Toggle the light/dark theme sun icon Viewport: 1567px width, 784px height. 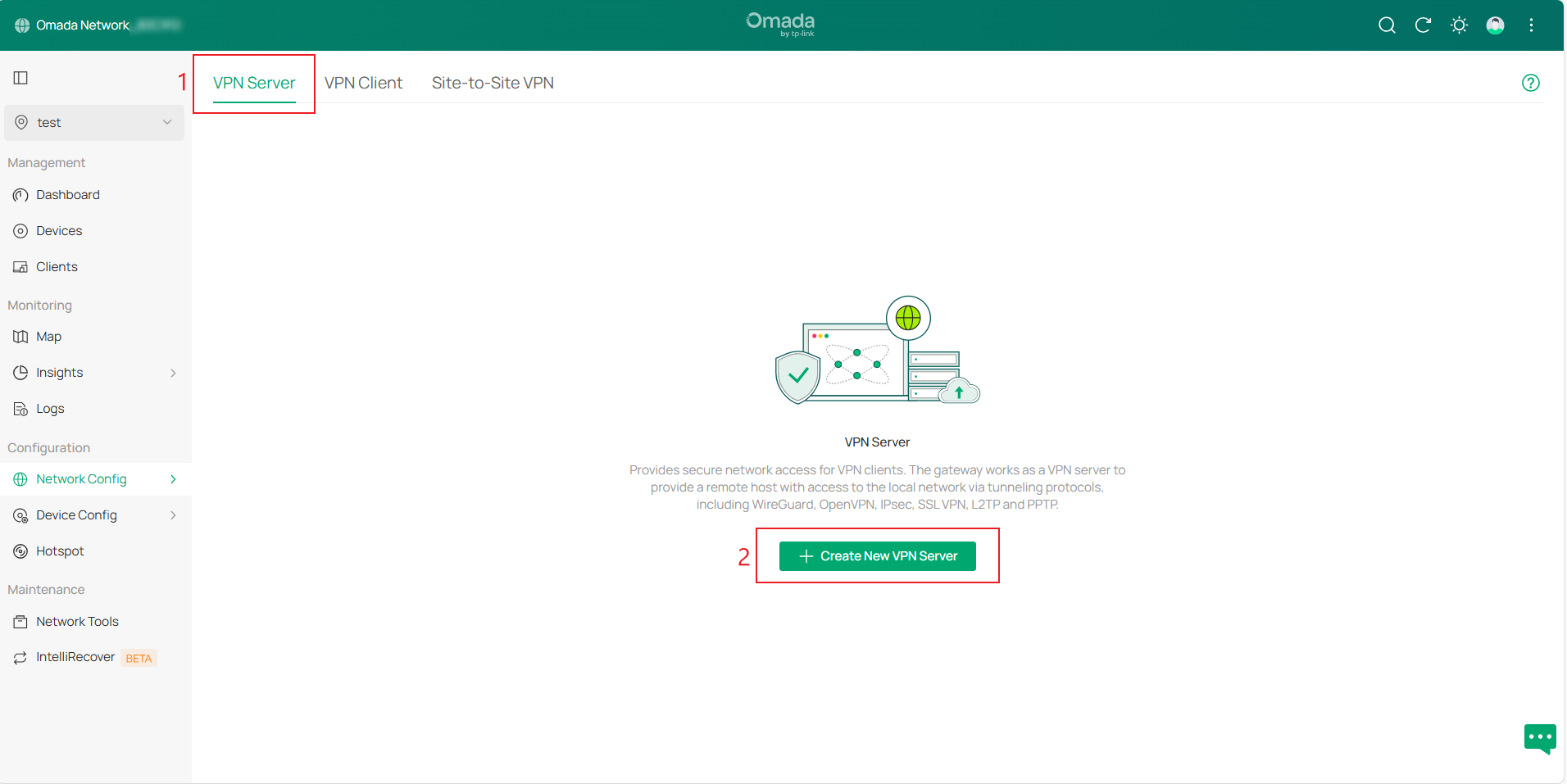[1459, 25]
